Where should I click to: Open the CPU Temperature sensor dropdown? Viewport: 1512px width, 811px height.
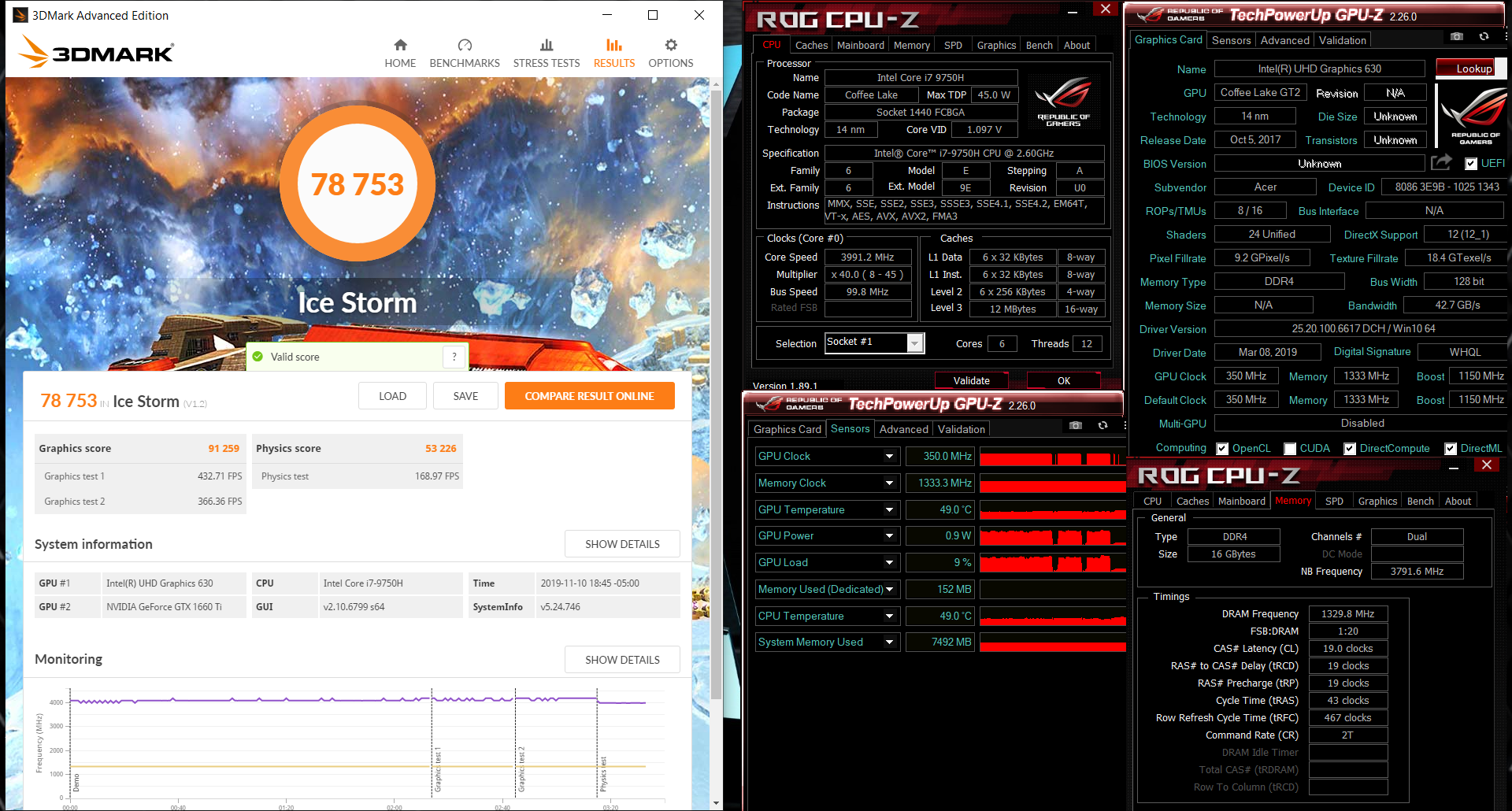point(889,616)
